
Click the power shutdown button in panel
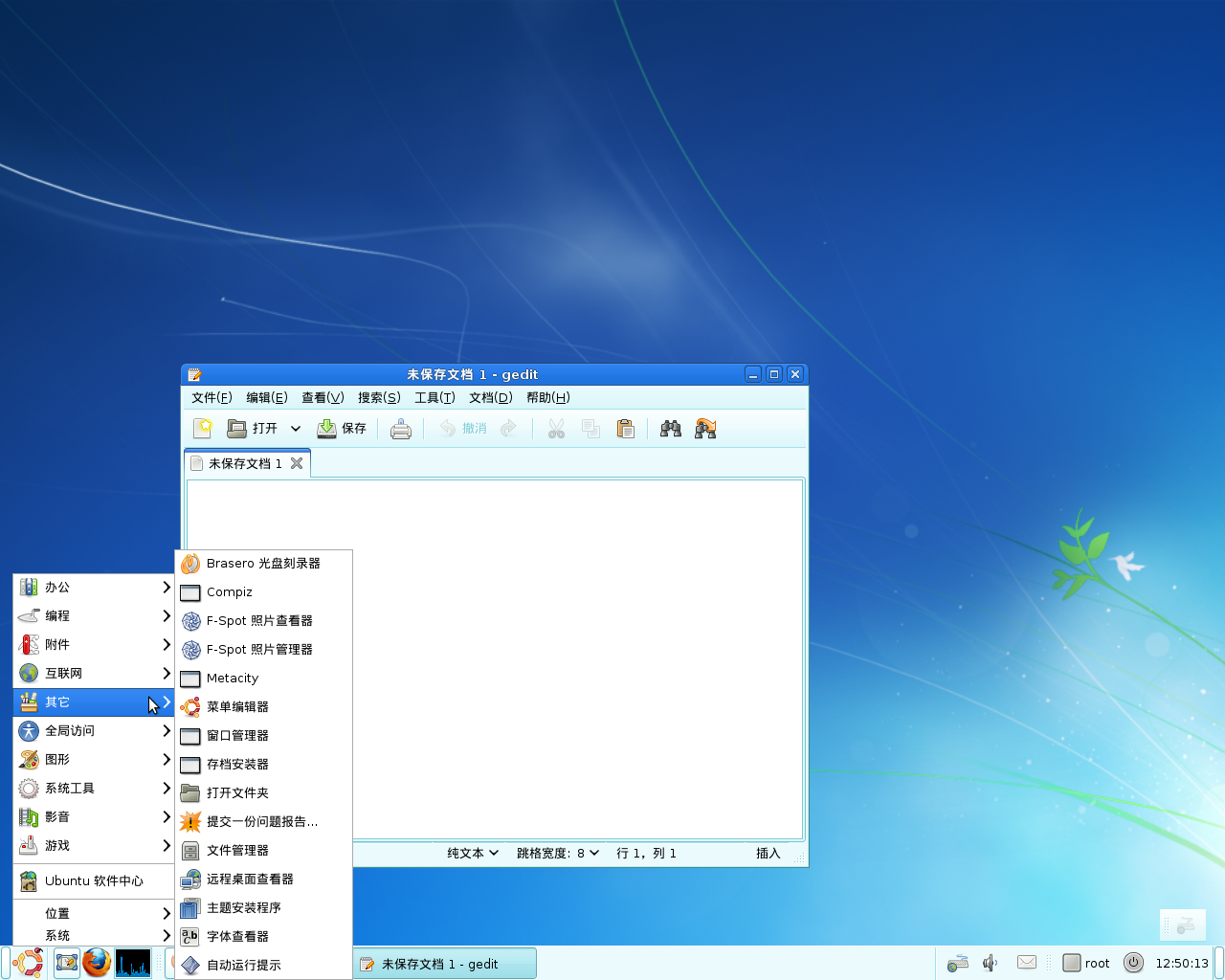coord(1133,963)
